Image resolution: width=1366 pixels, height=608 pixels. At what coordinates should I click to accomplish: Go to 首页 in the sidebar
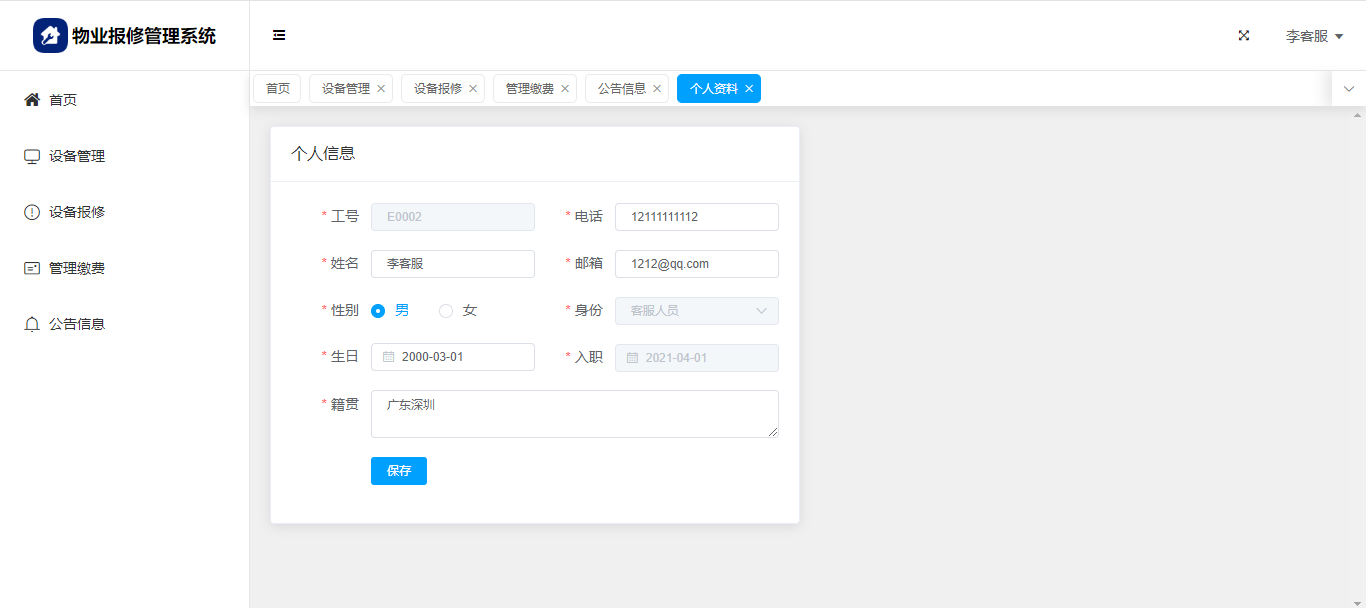[x=63, y=100]
